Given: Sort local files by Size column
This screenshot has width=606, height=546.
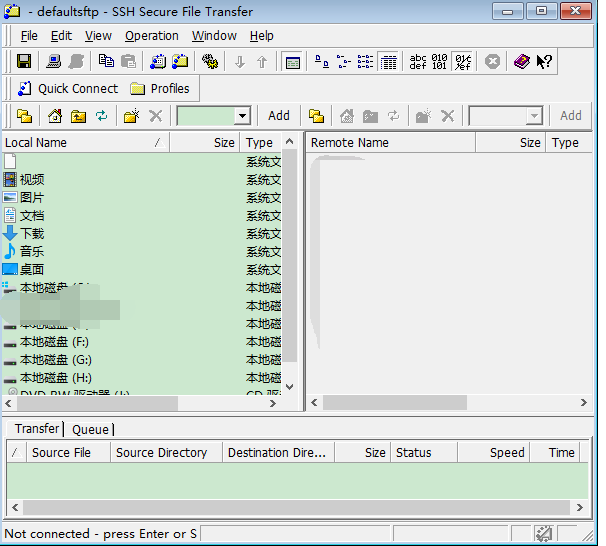Looking at the screenshot, I should coord(205,143).
